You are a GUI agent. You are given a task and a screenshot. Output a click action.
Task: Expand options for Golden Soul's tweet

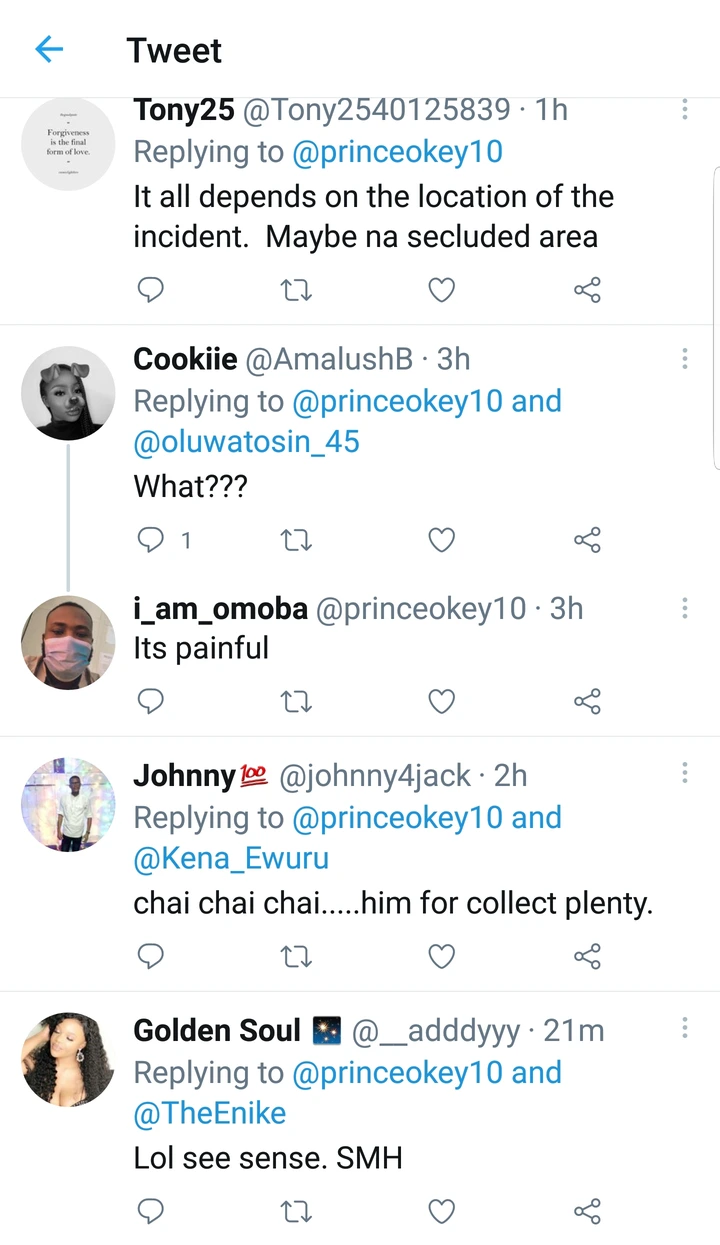(685, 1028)
